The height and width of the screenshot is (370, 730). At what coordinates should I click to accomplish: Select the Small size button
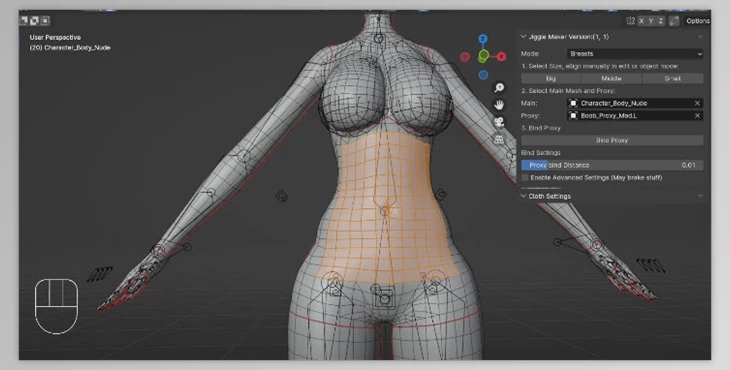pos(673,79)
